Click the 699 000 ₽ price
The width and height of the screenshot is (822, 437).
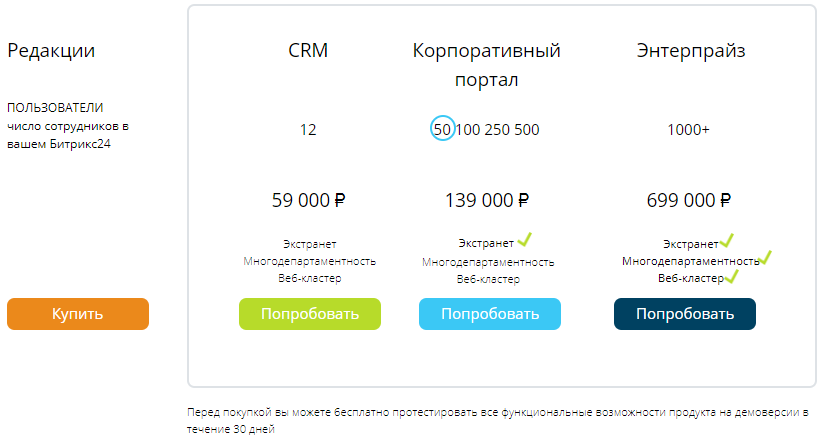point(689,200)
